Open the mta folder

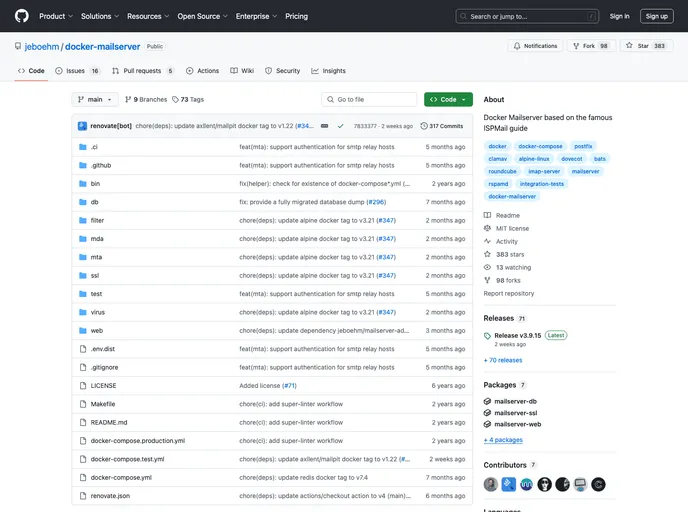[96, 258]
